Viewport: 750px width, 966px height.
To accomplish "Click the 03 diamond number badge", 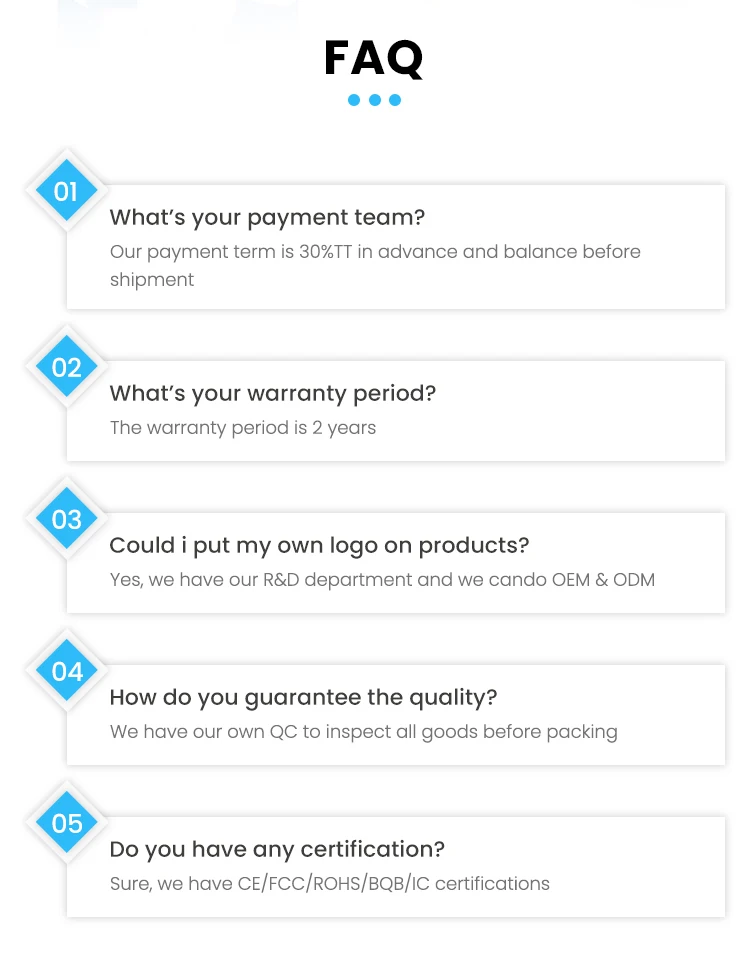I will coord(66,519).
